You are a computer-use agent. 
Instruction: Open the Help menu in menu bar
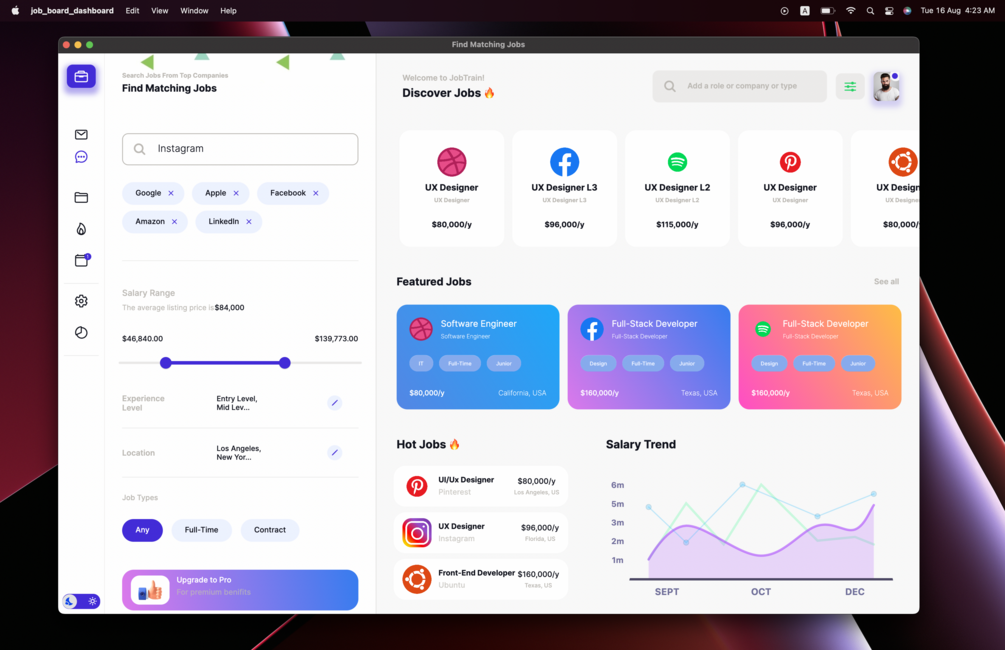pos(228,11)
